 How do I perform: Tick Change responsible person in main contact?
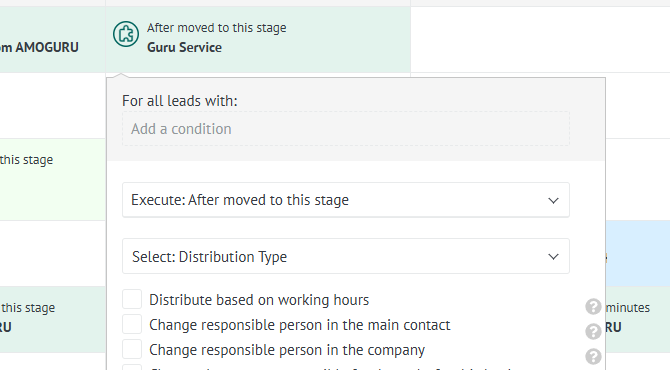pos(132,324)
